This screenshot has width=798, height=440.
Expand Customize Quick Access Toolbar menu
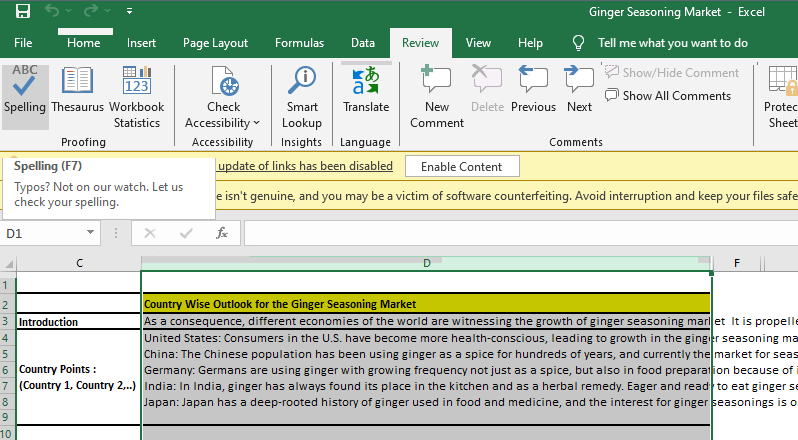click(x=131, y=13)
